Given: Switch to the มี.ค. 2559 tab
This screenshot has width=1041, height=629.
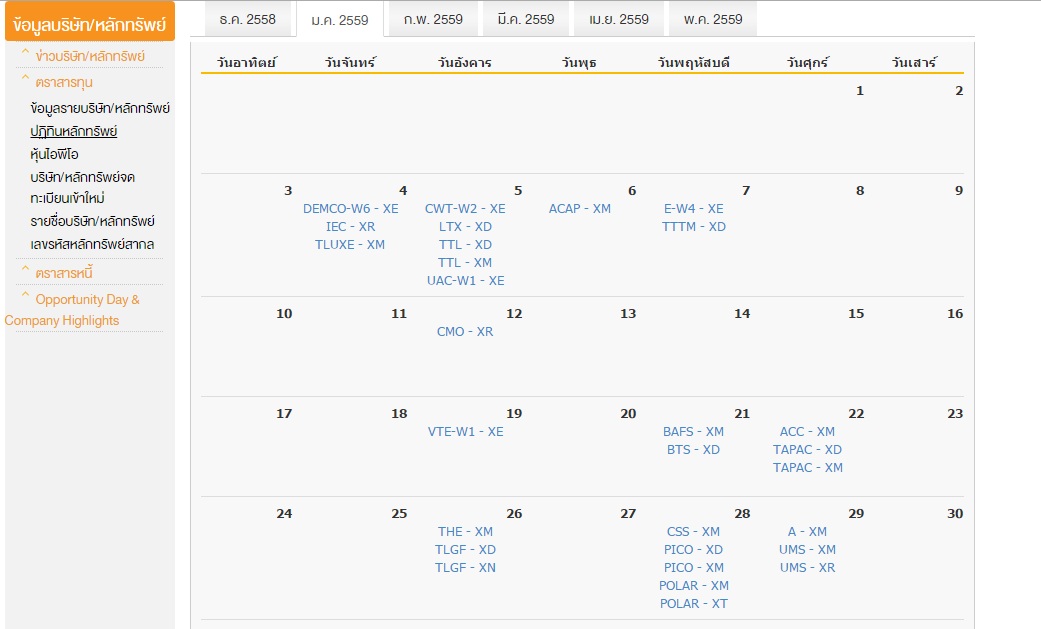Looking at the screenshot, I should (526, 19).
